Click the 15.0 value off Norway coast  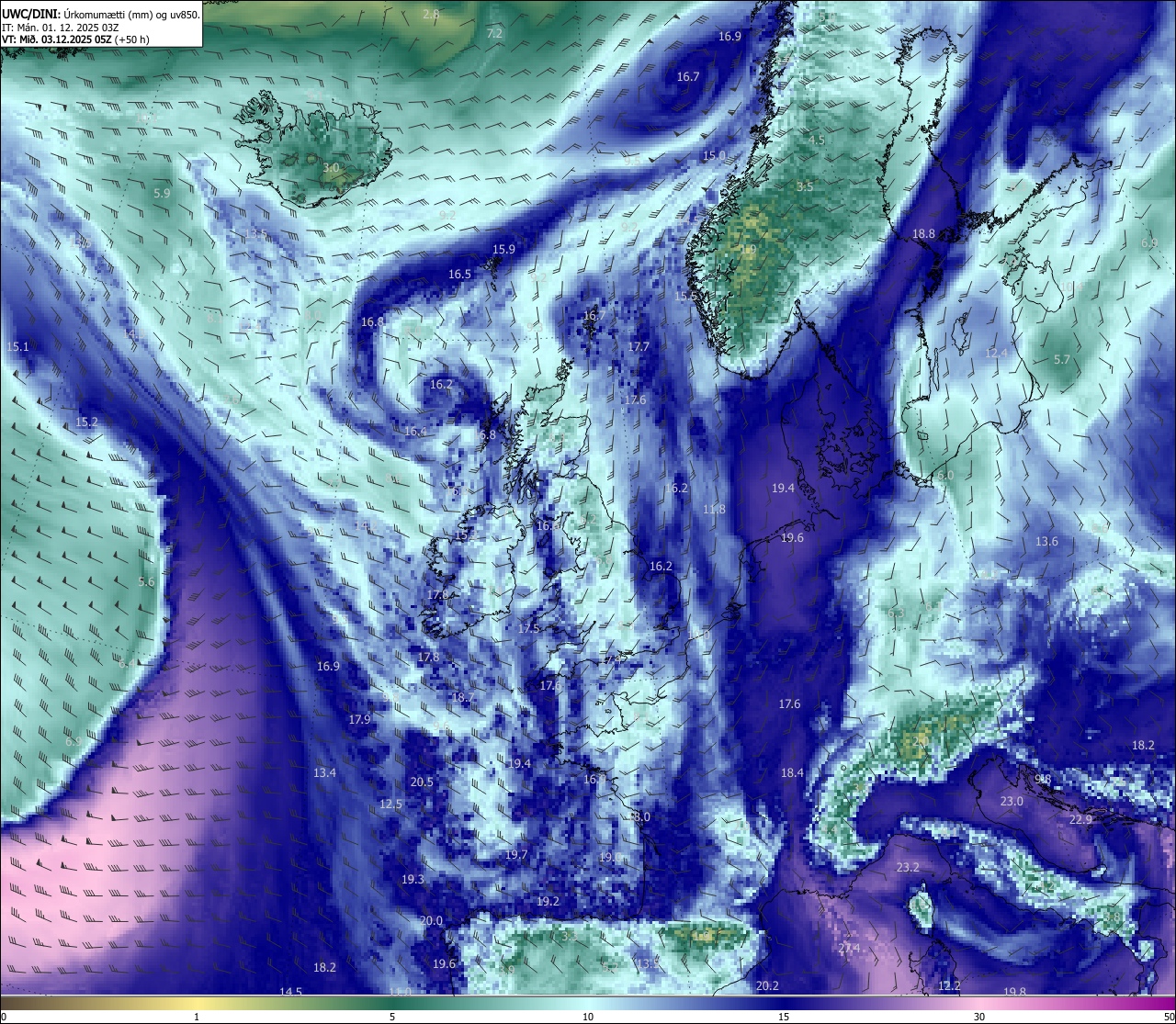tap(714, 156)
